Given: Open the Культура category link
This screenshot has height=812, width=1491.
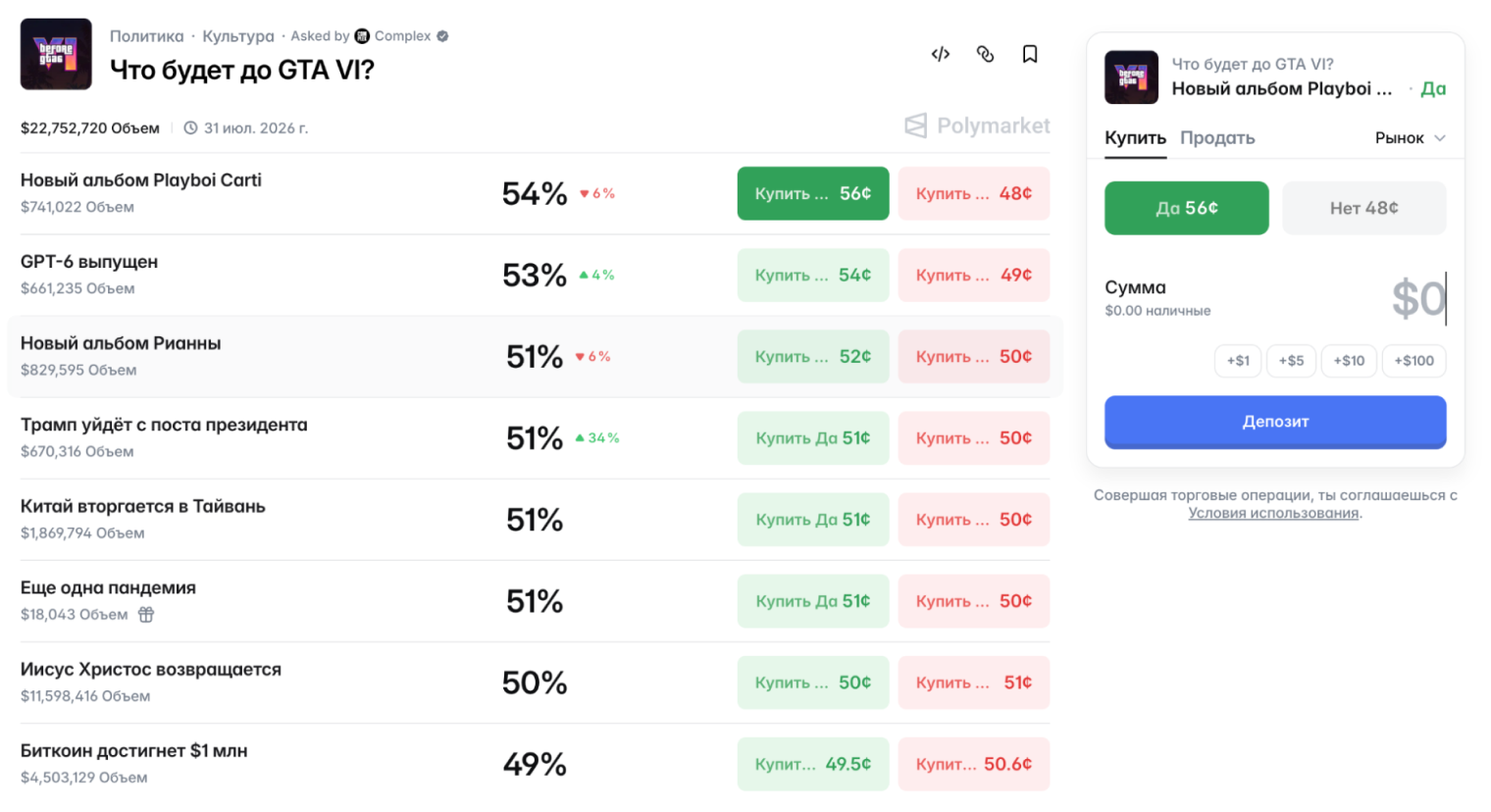Looking at the screenshot, I should point(238,36).
